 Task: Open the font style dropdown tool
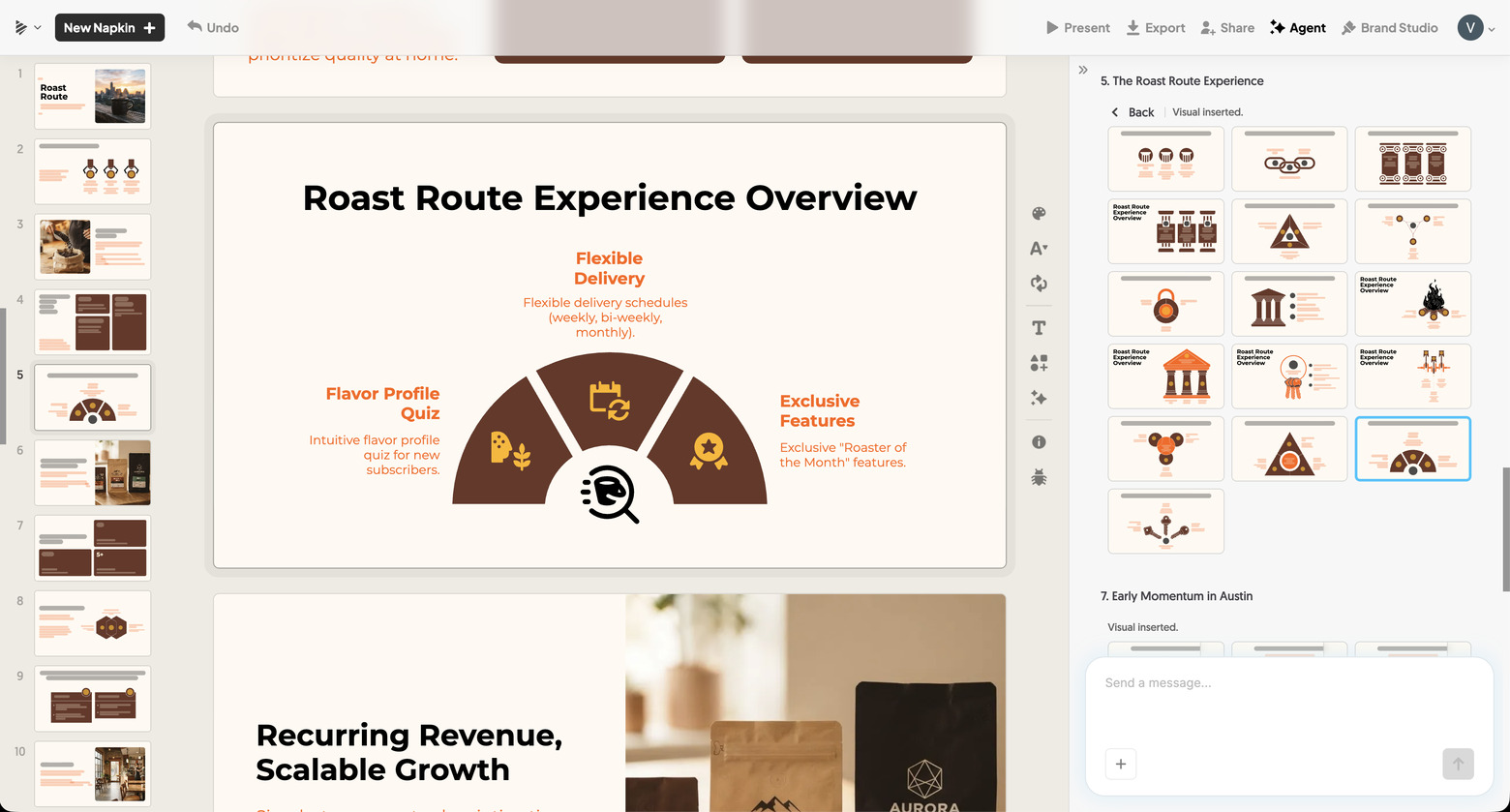1039,249
